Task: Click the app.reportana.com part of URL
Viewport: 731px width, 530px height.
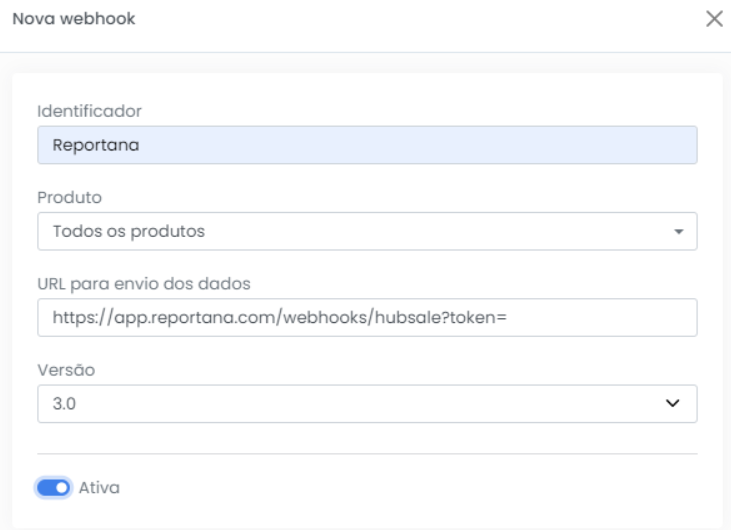Action: (195, 318)
